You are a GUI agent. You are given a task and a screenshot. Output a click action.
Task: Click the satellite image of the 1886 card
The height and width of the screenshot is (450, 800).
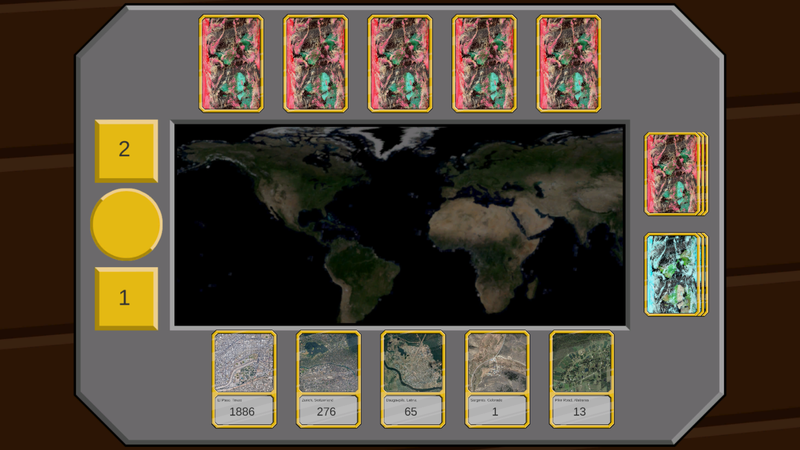(244, 362)
